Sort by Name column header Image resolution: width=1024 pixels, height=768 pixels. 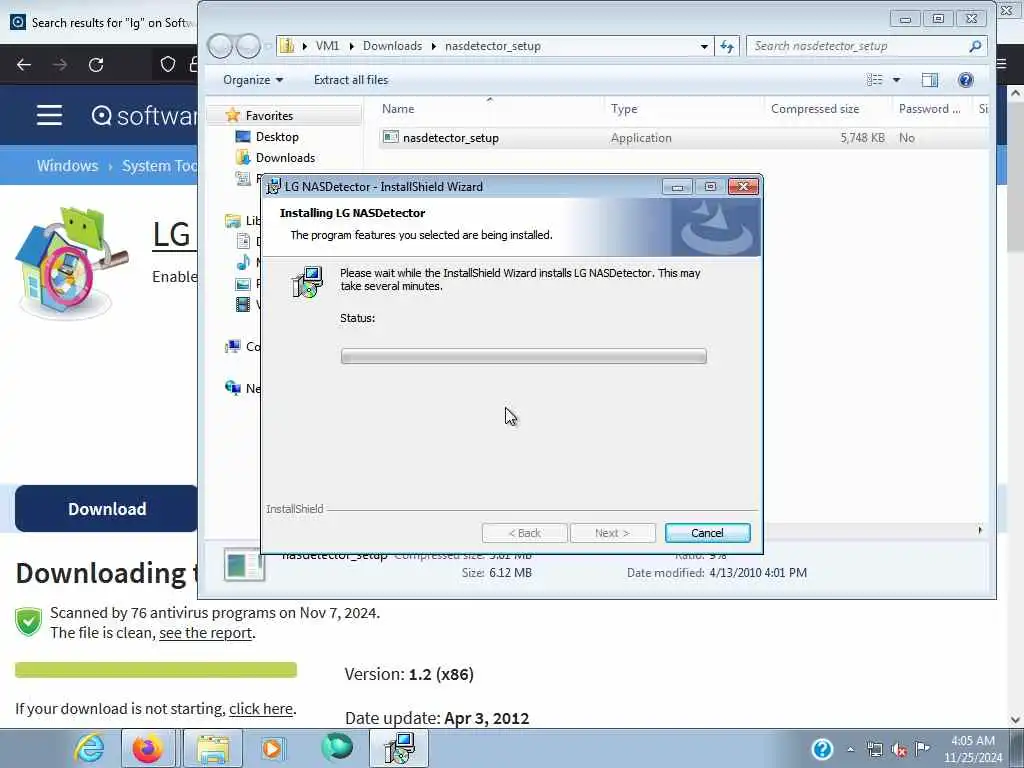[x=398, y=109]
